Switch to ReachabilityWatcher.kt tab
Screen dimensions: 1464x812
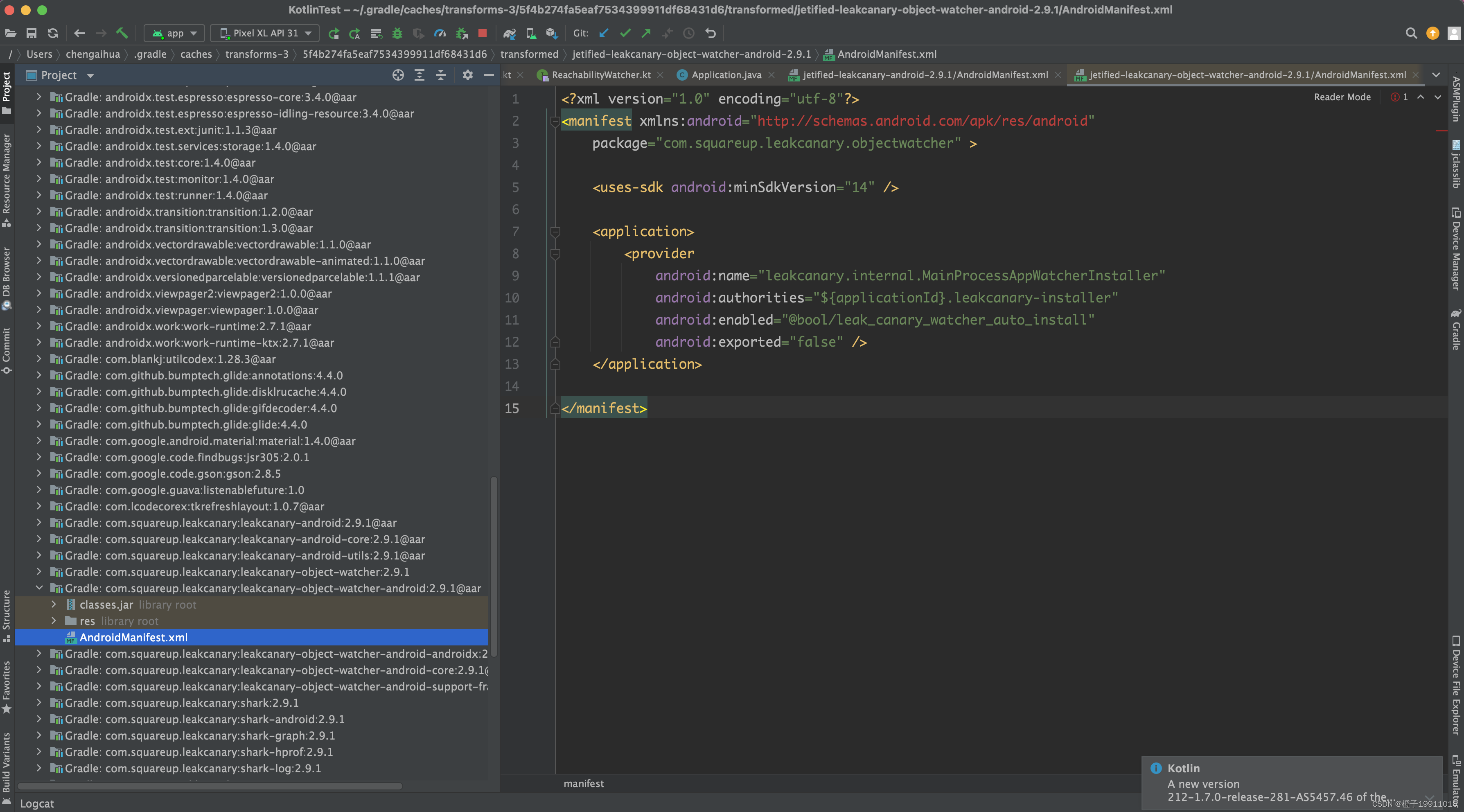pos(600,75)
